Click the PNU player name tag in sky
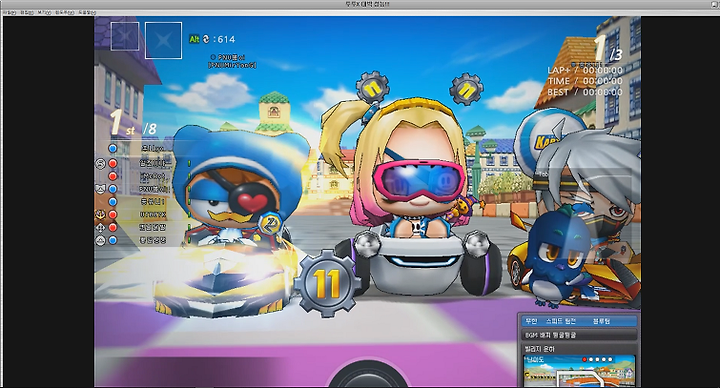 pyautogui.click(x=232, y=61)
